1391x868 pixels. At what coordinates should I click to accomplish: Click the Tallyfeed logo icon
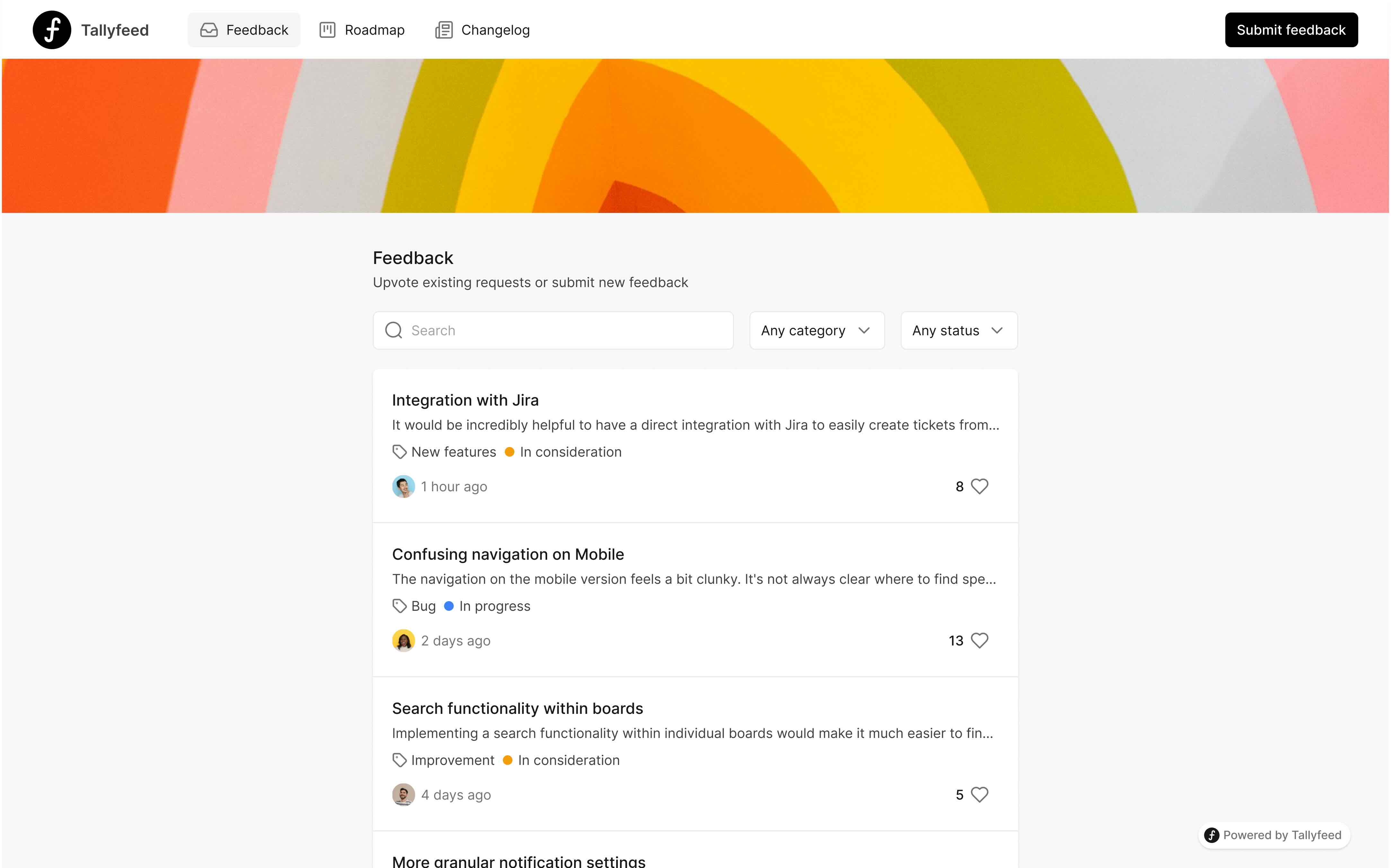click(52, 30)
